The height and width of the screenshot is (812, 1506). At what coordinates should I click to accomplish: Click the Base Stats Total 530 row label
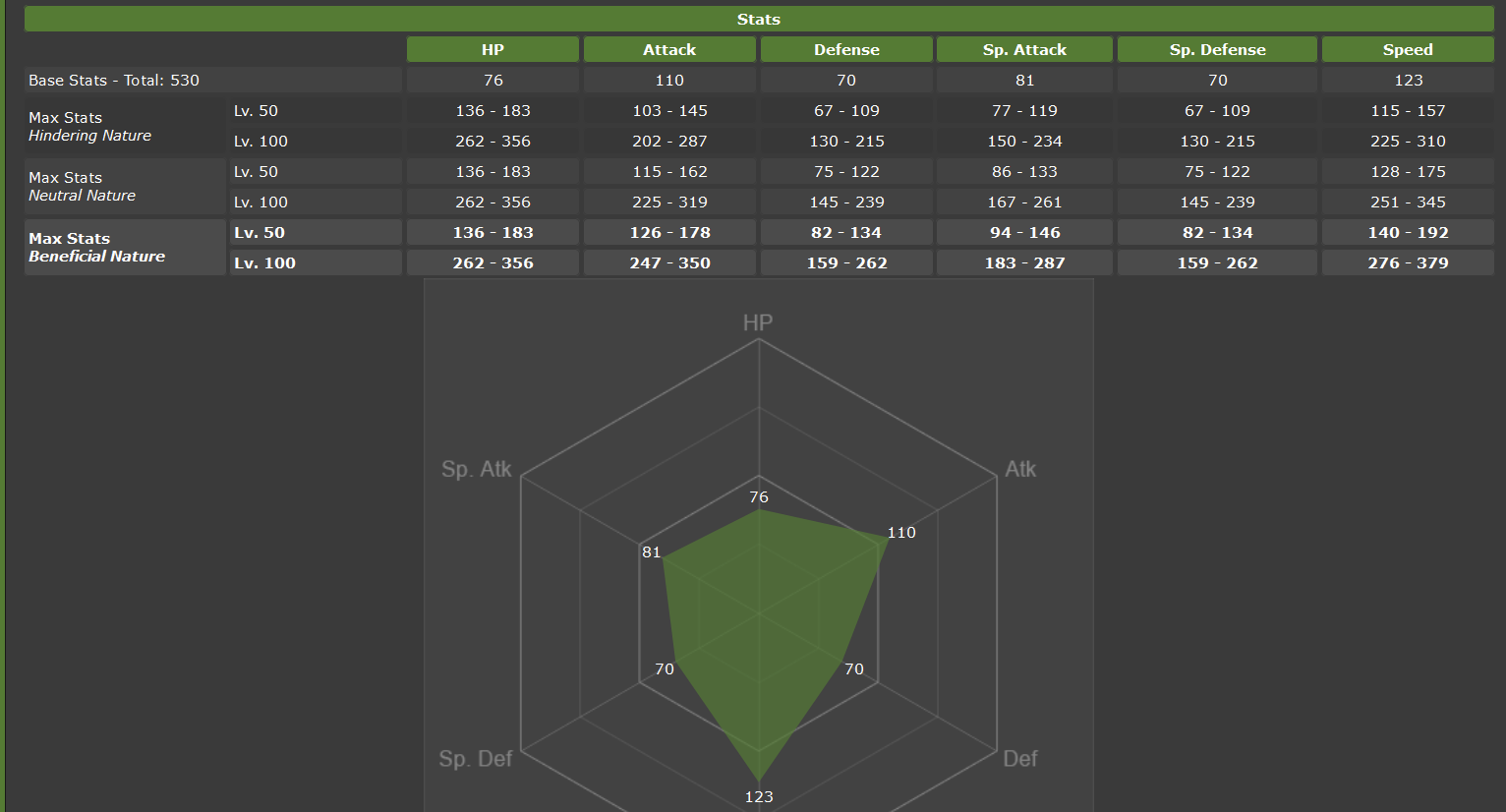114,80
